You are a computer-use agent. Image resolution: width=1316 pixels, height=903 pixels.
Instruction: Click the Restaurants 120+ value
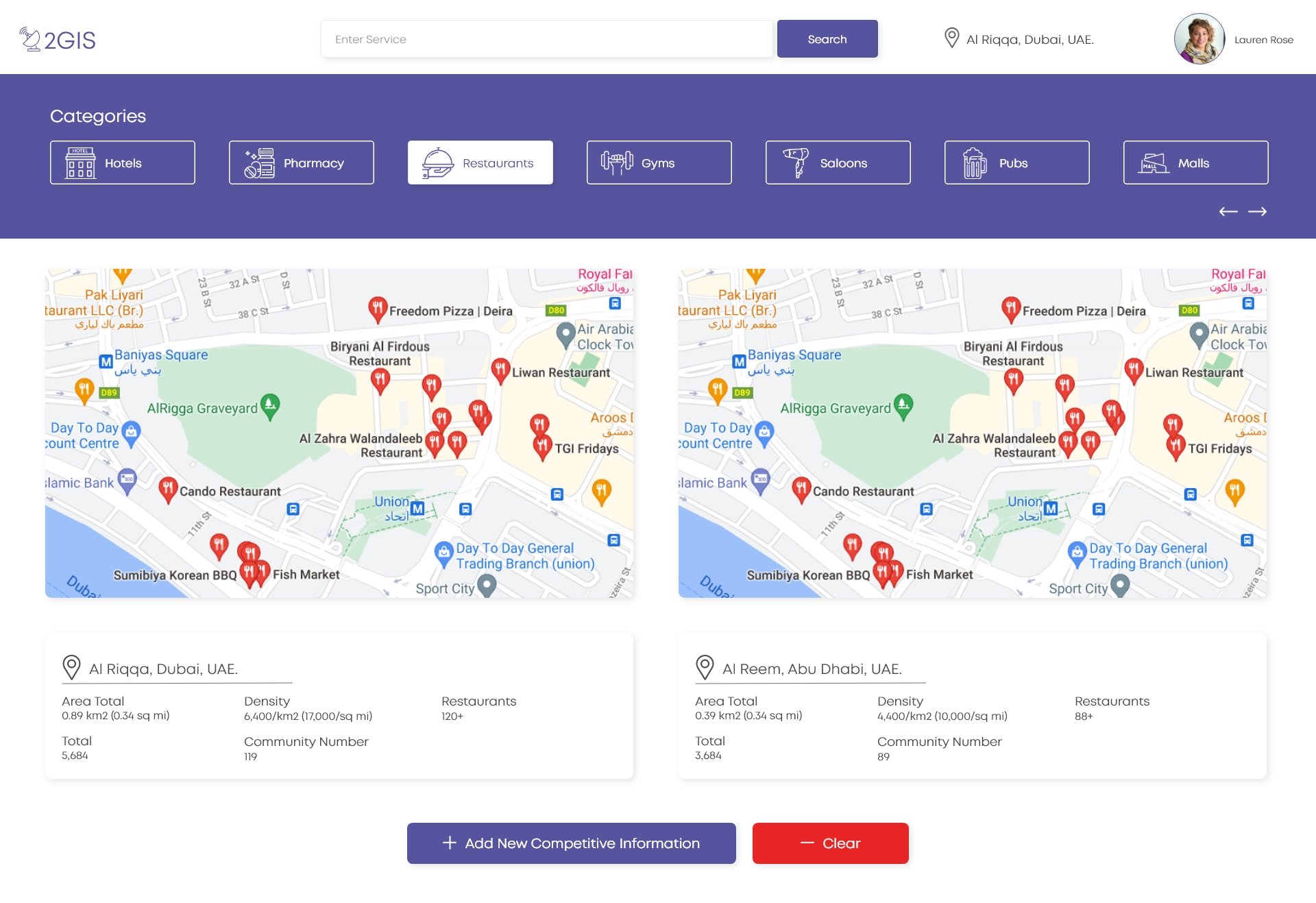(452, 716)
